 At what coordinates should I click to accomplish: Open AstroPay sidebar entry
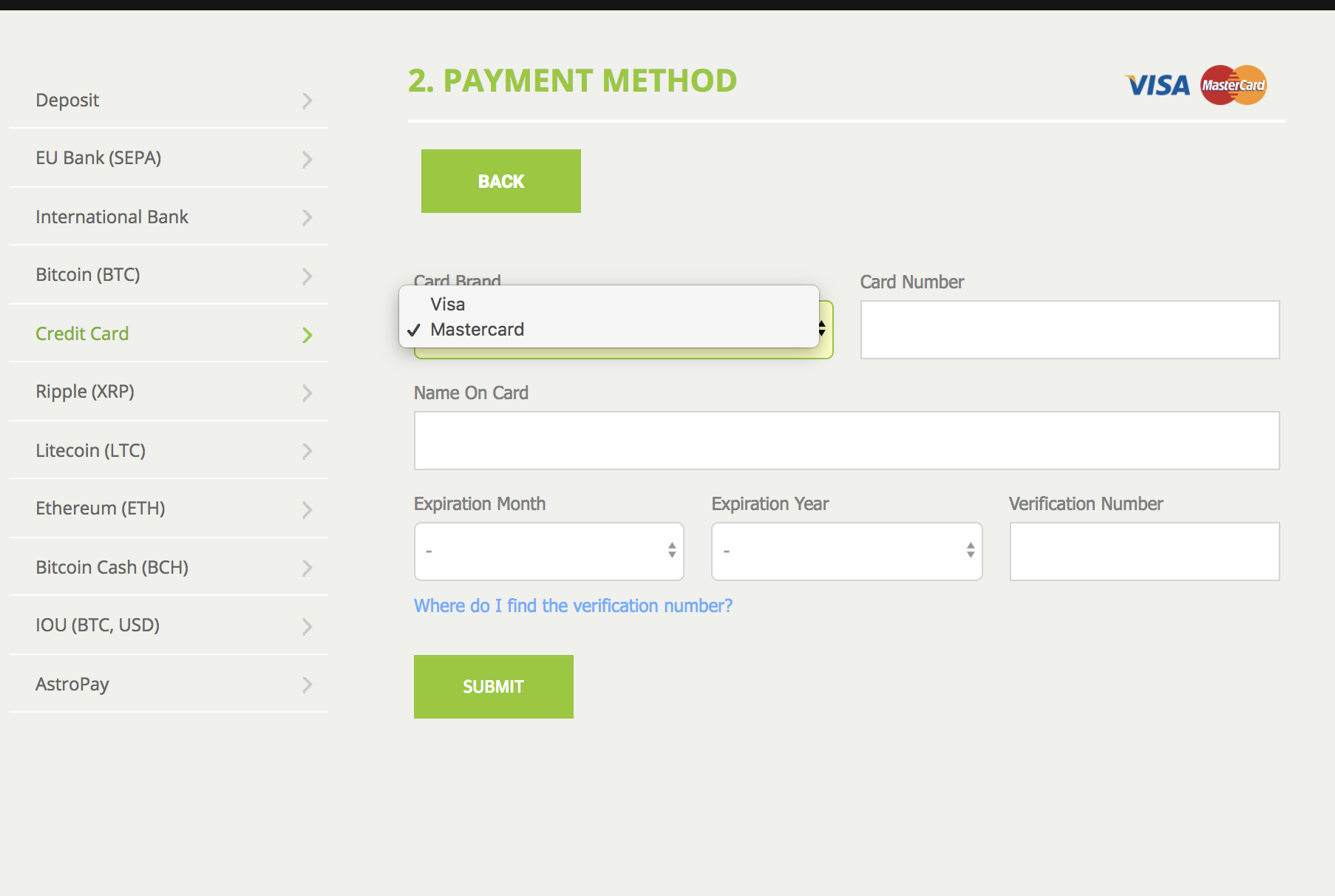[x=169, y=684]
